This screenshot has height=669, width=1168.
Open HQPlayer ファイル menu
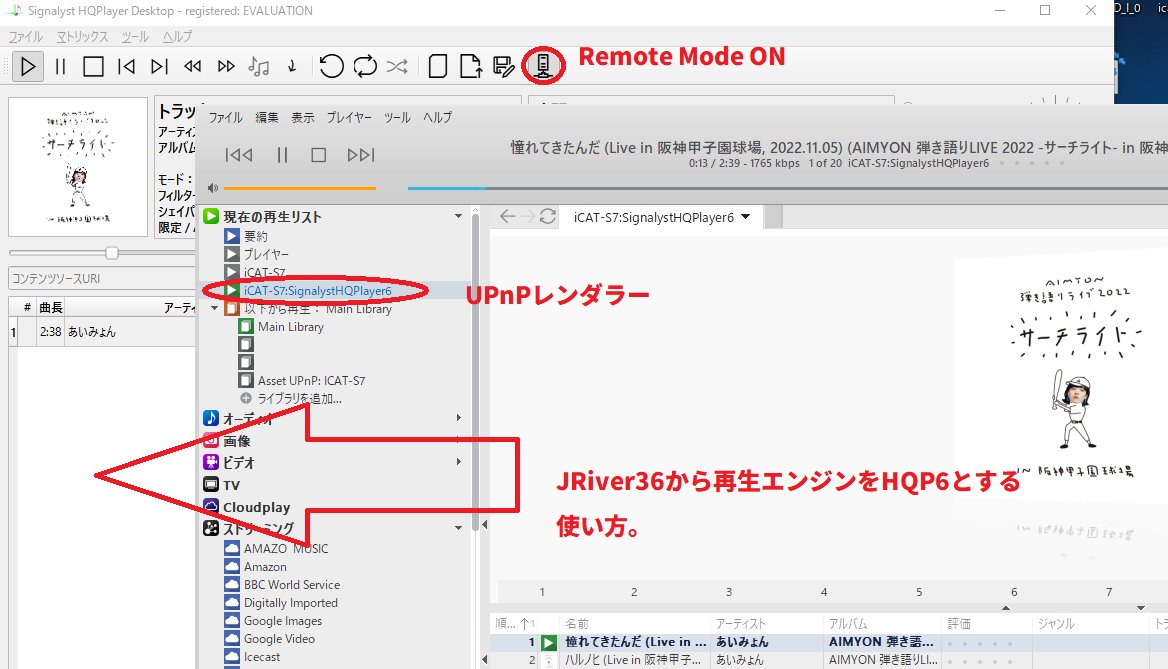click(x=25, y=37)
